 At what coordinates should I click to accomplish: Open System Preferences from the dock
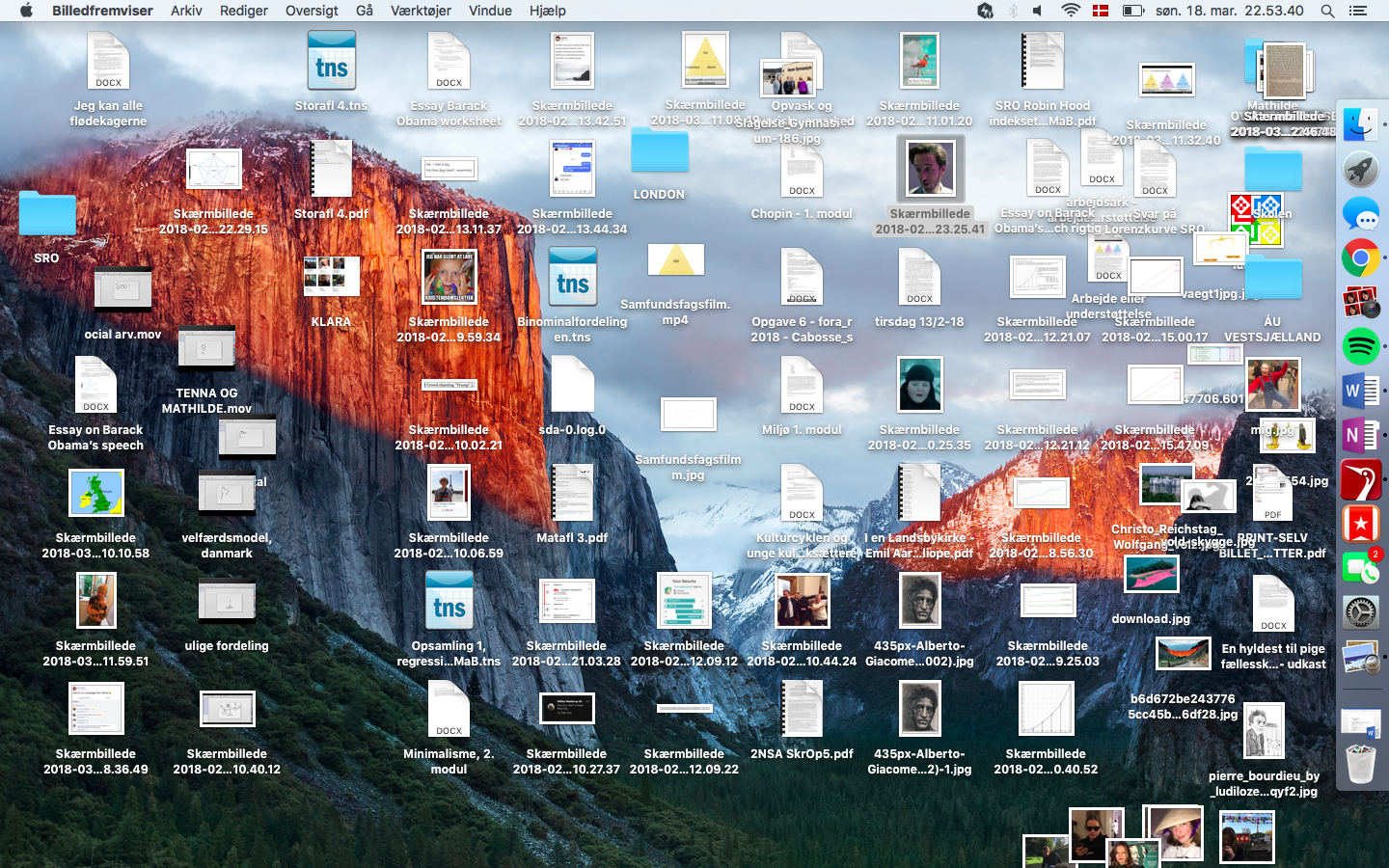pos(1361,612)
